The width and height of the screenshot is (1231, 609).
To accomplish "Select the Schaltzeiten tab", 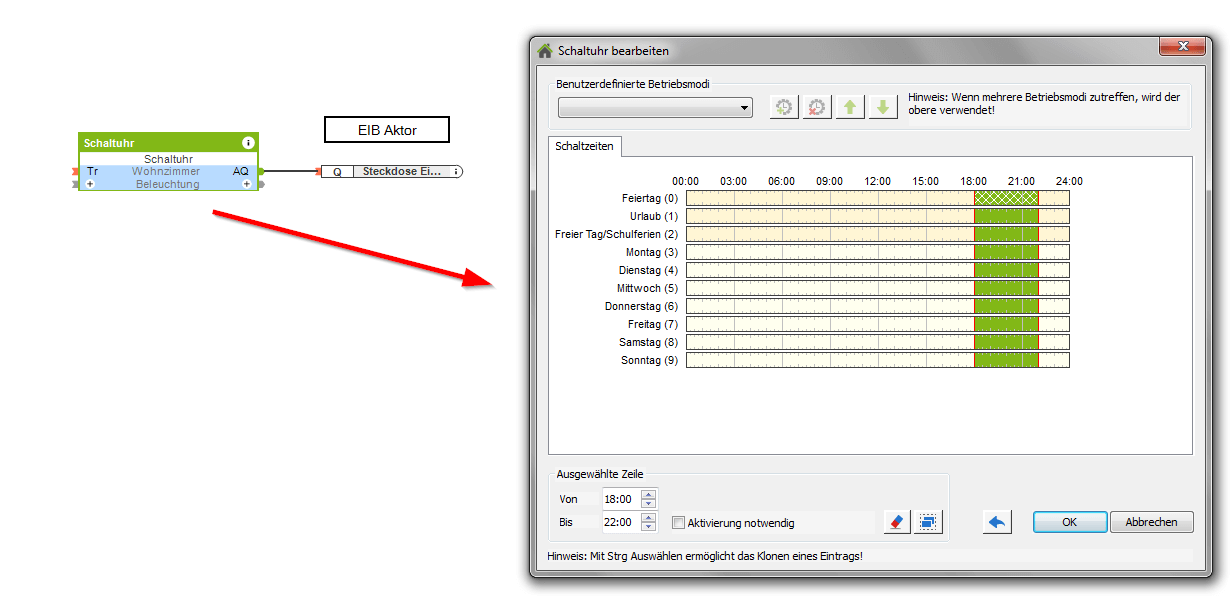I will [585, 147].
